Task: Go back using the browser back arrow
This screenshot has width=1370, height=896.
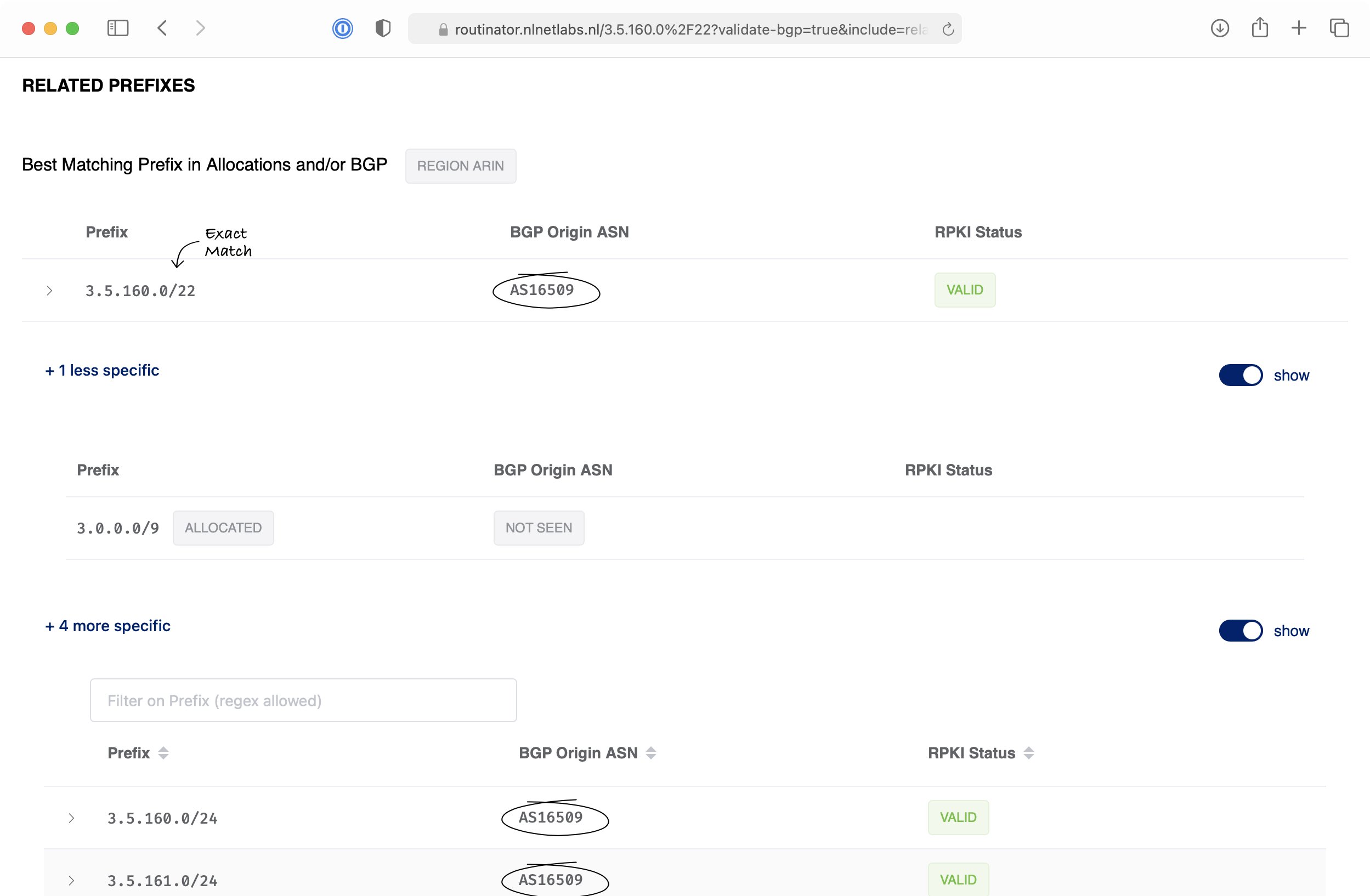Action: (162, 28)
